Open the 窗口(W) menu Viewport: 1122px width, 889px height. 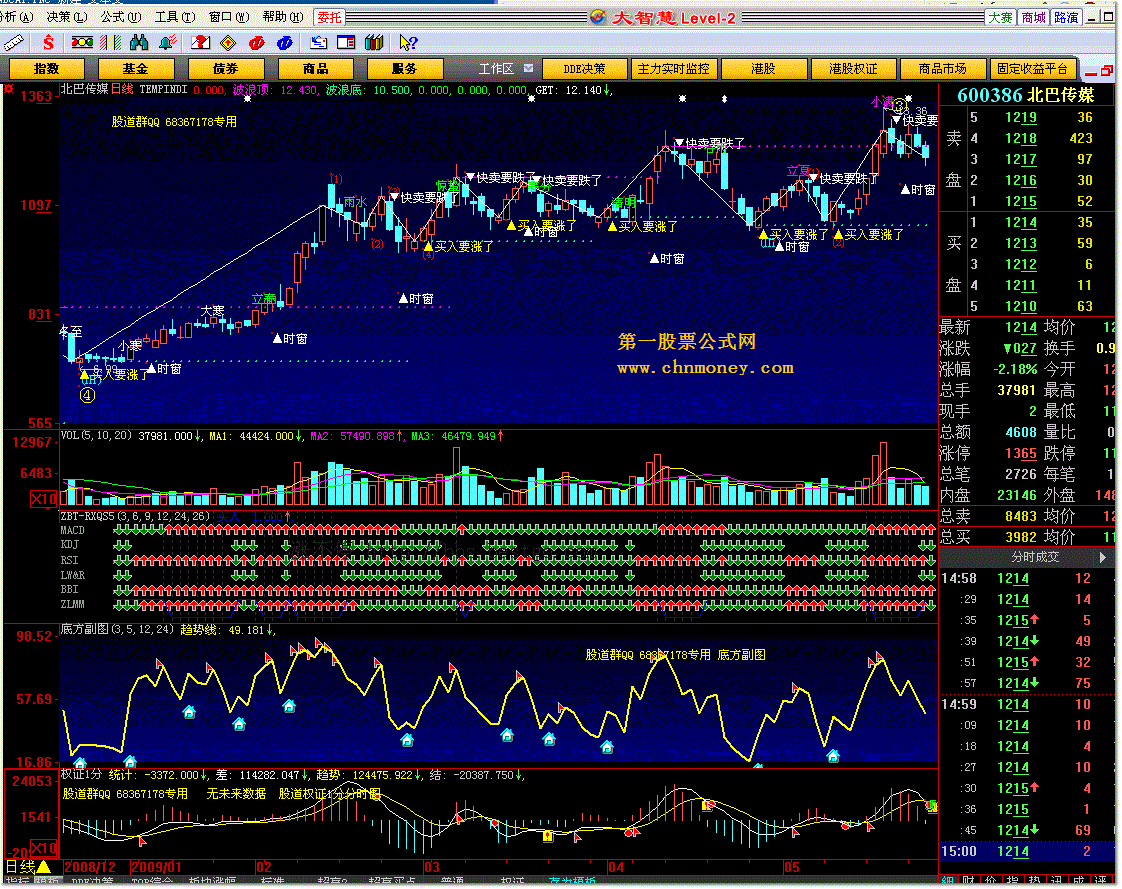pyautogui.click(x=229, y=16)
